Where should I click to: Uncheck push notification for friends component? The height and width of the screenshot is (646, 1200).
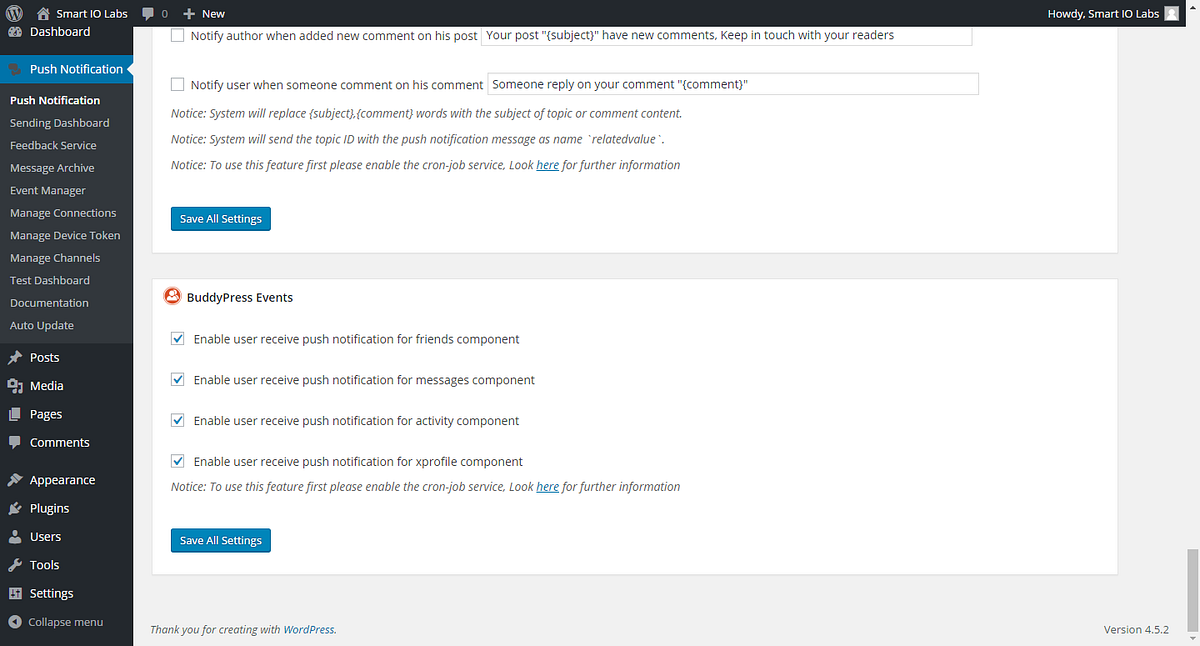[x=177, y=338]
